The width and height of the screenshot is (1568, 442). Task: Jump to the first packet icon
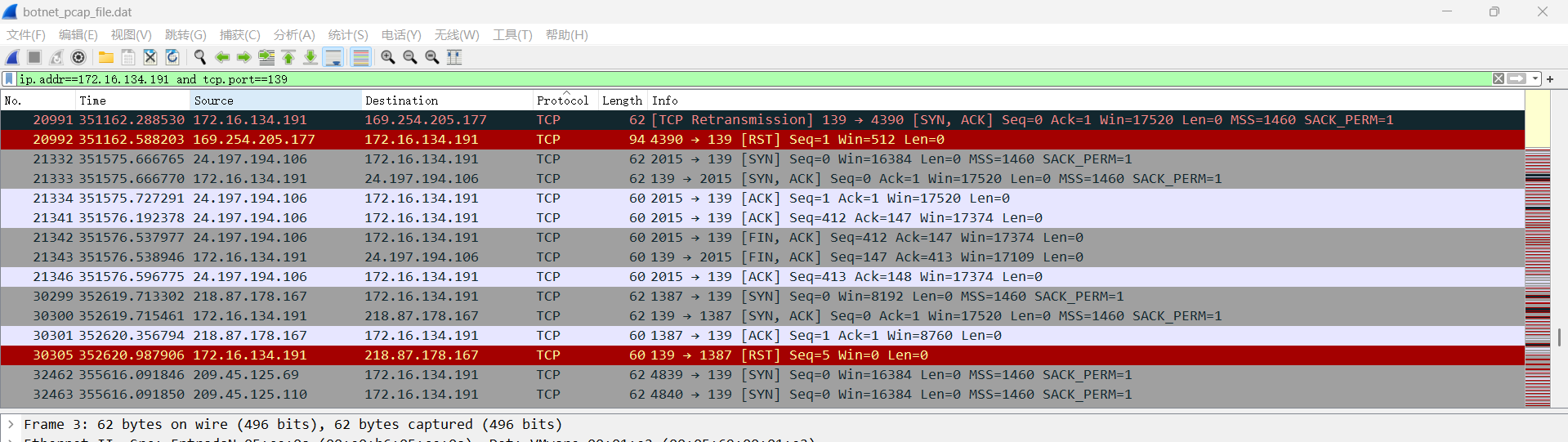click(x=288, y=57)
